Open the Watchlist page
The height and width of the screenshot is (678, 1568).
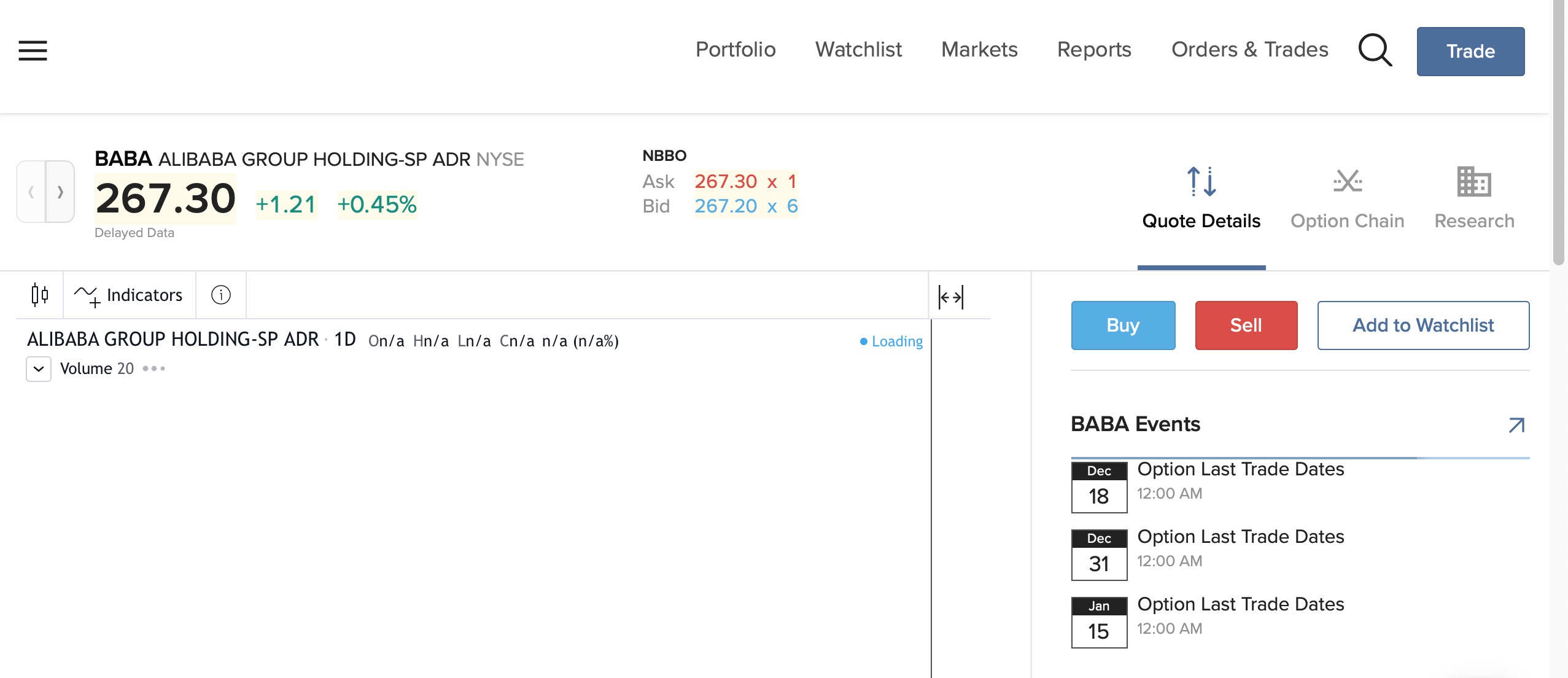pos(858,50)
